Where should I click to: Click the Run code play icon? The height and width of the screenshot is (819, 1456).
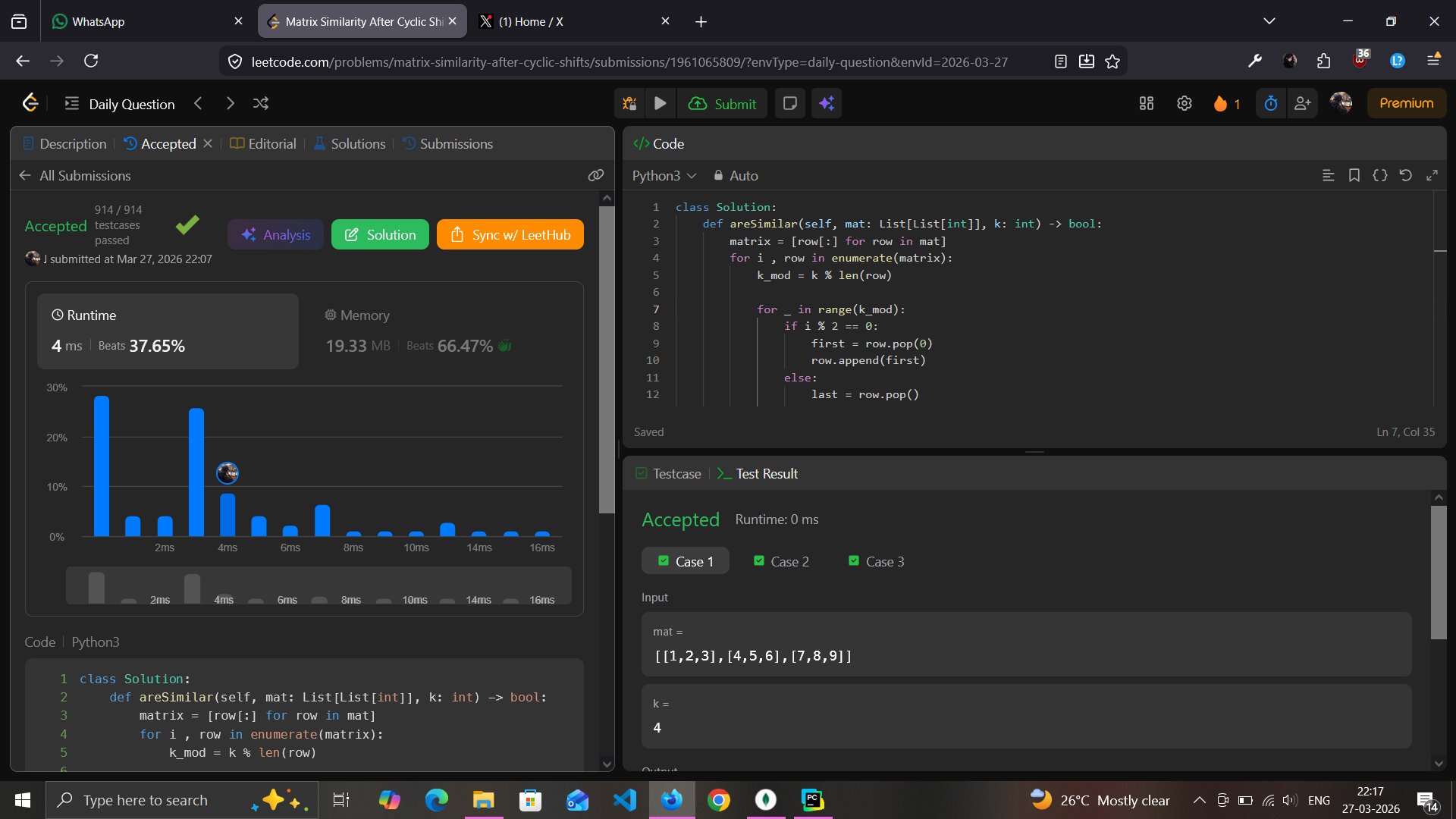tap(660, 104)
